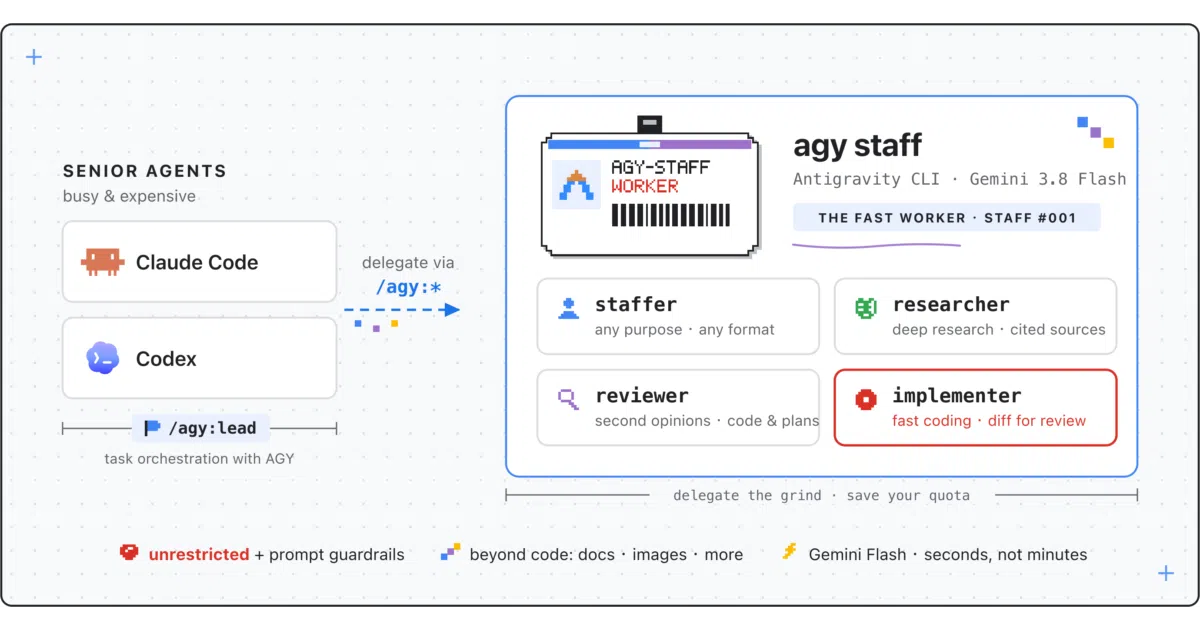1200x630 pixels.
Task: Select the Codex card
Action: click(199, 358)
